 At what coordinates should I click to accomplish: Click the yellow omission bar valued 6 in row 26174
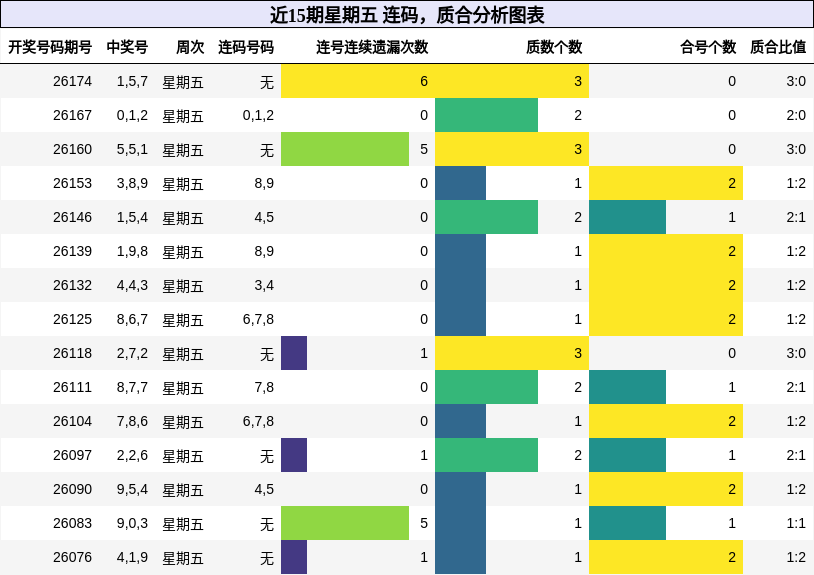(358, 81)
